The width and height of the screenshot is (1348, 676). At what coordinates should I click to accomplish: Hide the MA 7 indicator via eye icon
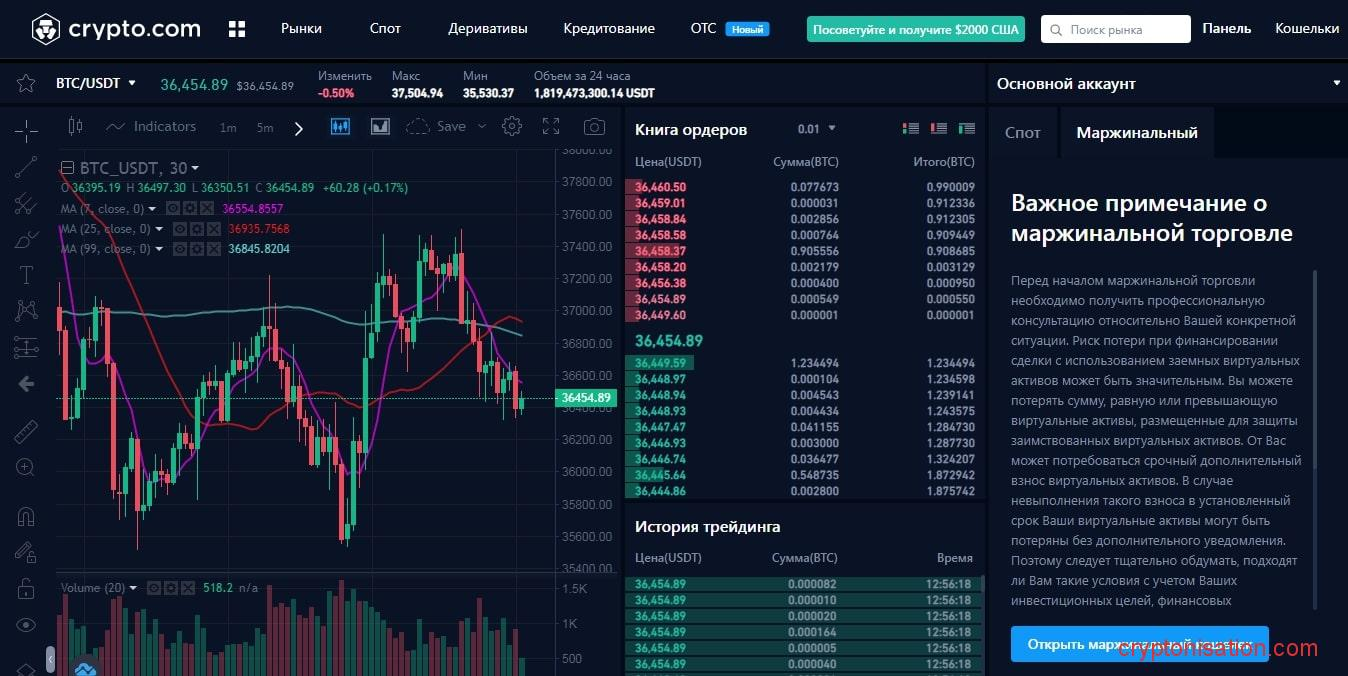[172, 209]
